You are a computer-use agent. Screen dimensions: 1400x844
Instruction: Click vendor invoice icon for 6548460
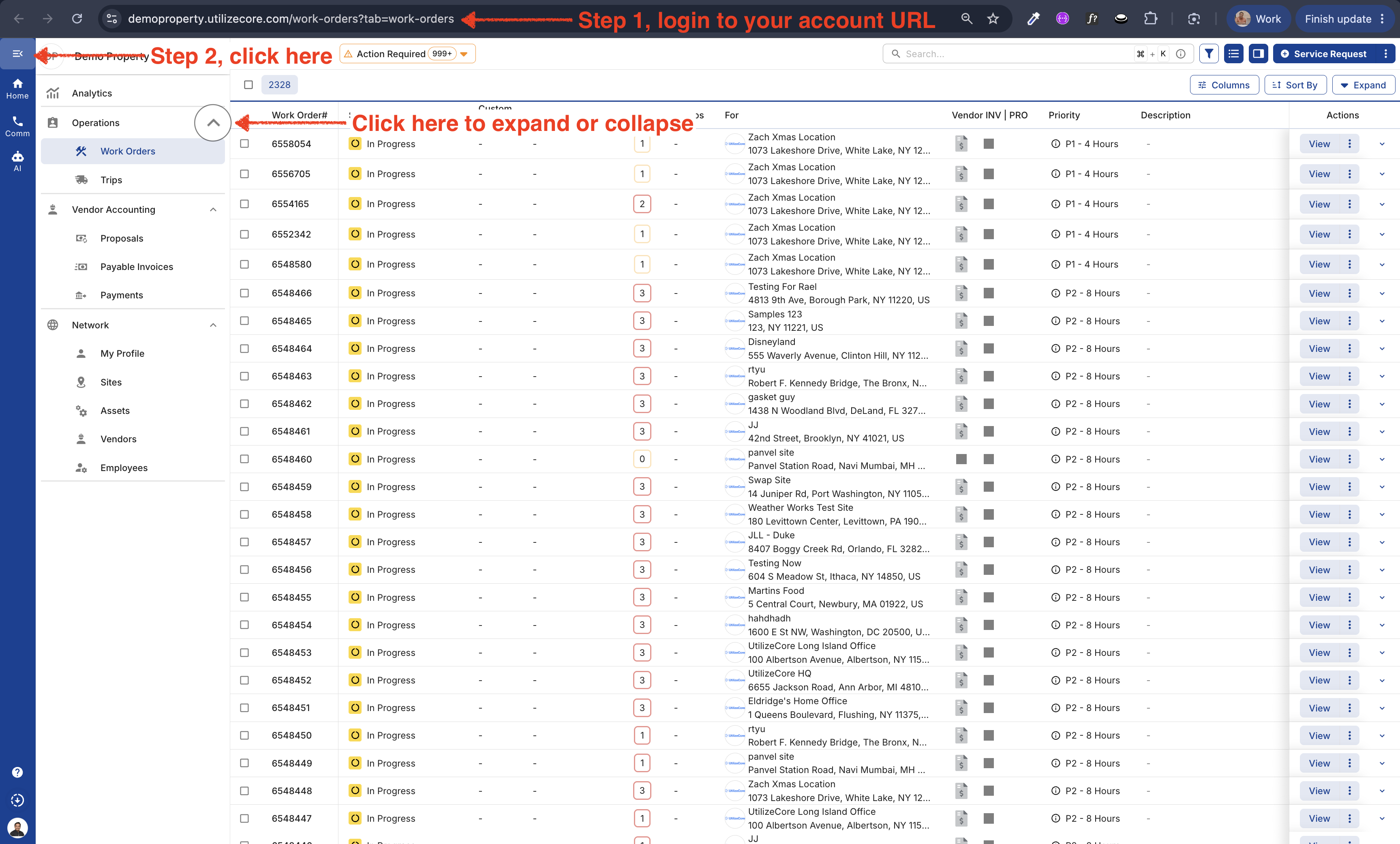[x=961, y=459]
